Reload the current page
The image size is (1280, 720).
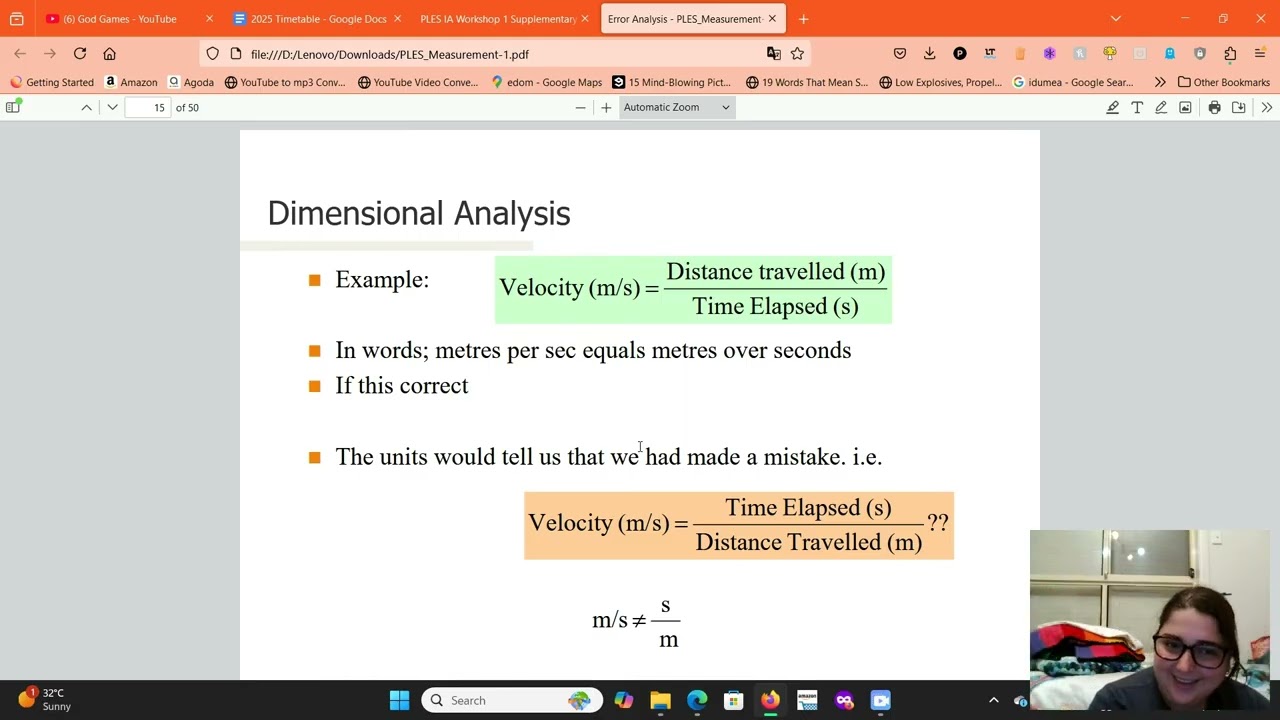pos(80,54)
